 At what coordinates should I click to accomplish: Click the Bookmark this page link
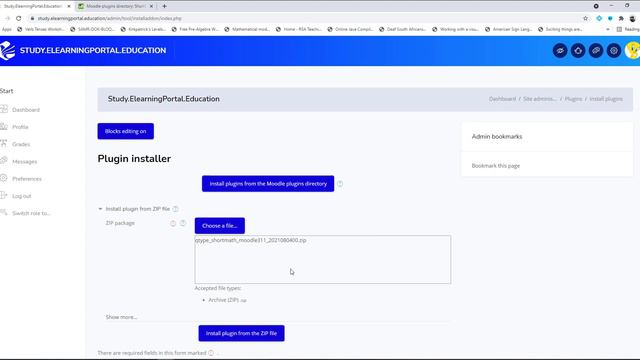496,166
